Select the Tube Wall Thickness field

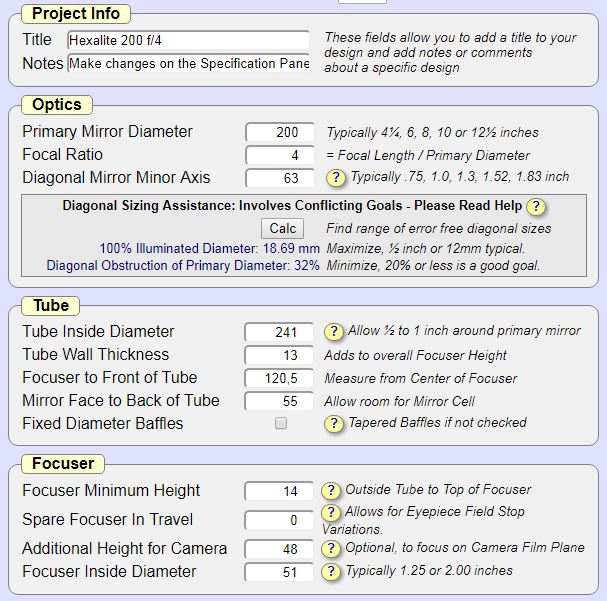click(280, 355)
